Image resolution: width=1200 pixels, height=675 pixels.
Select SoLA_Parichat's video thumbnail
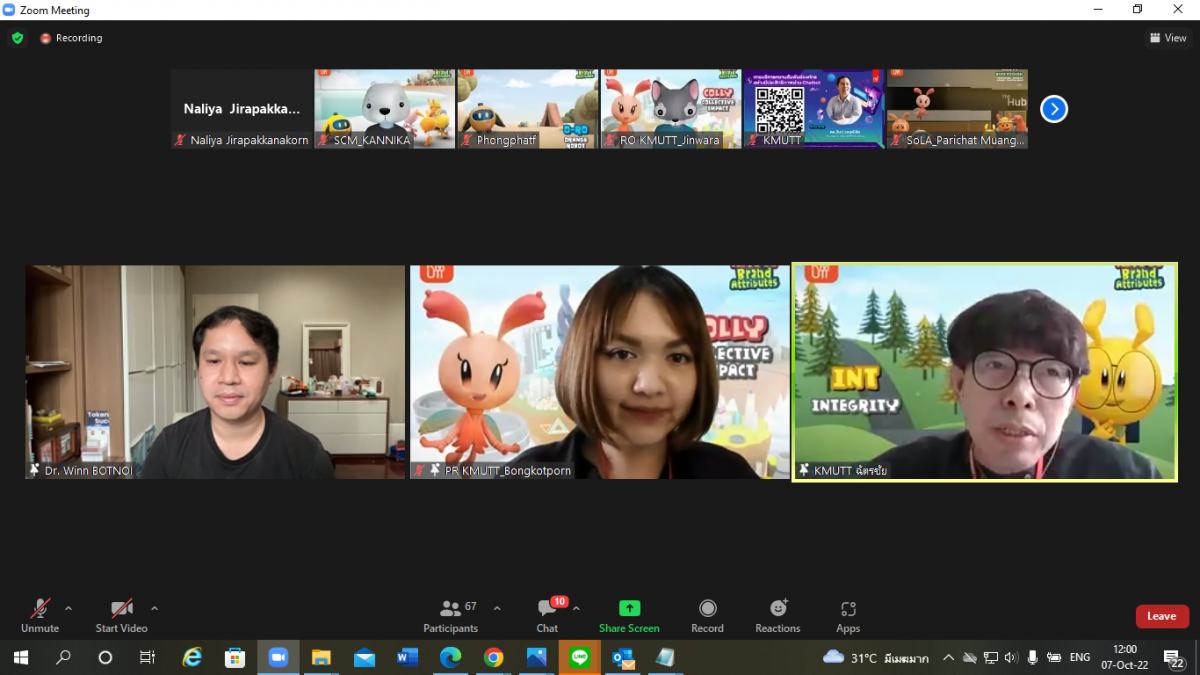coord(957,109)
